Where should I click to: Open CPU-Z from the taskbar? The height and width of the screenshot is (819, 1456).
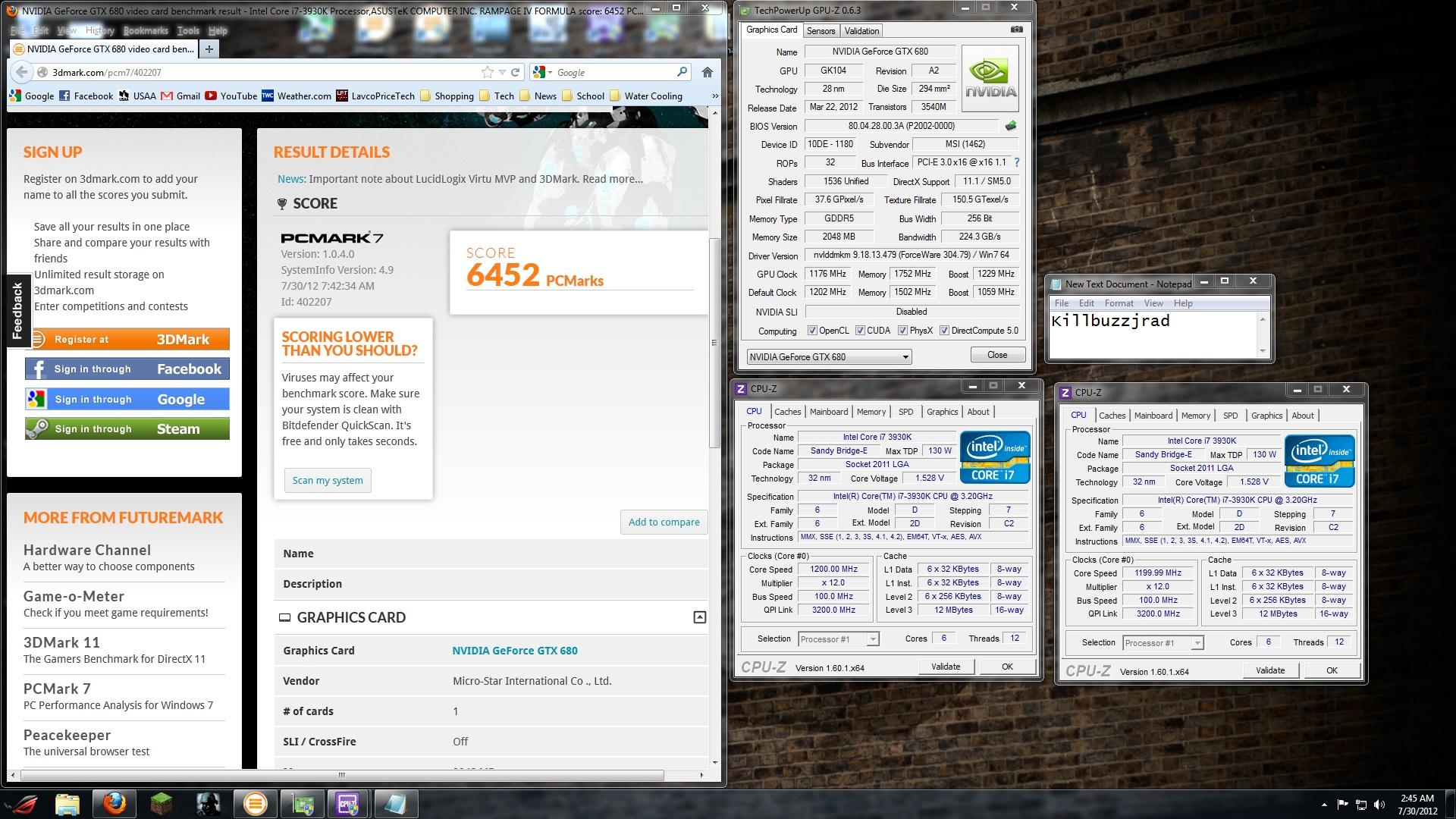click(x=348, y=803)
